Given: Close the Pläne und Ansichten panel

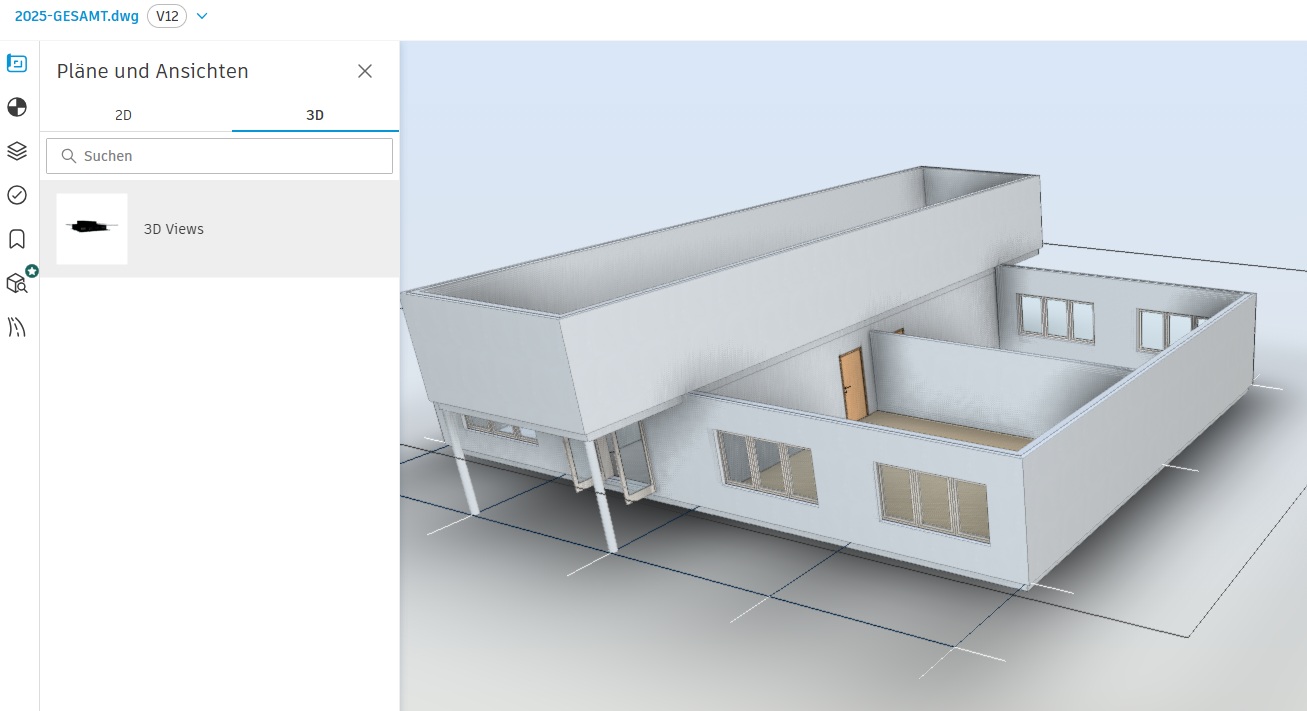Looking at the screenshot, I should (365, 71).
